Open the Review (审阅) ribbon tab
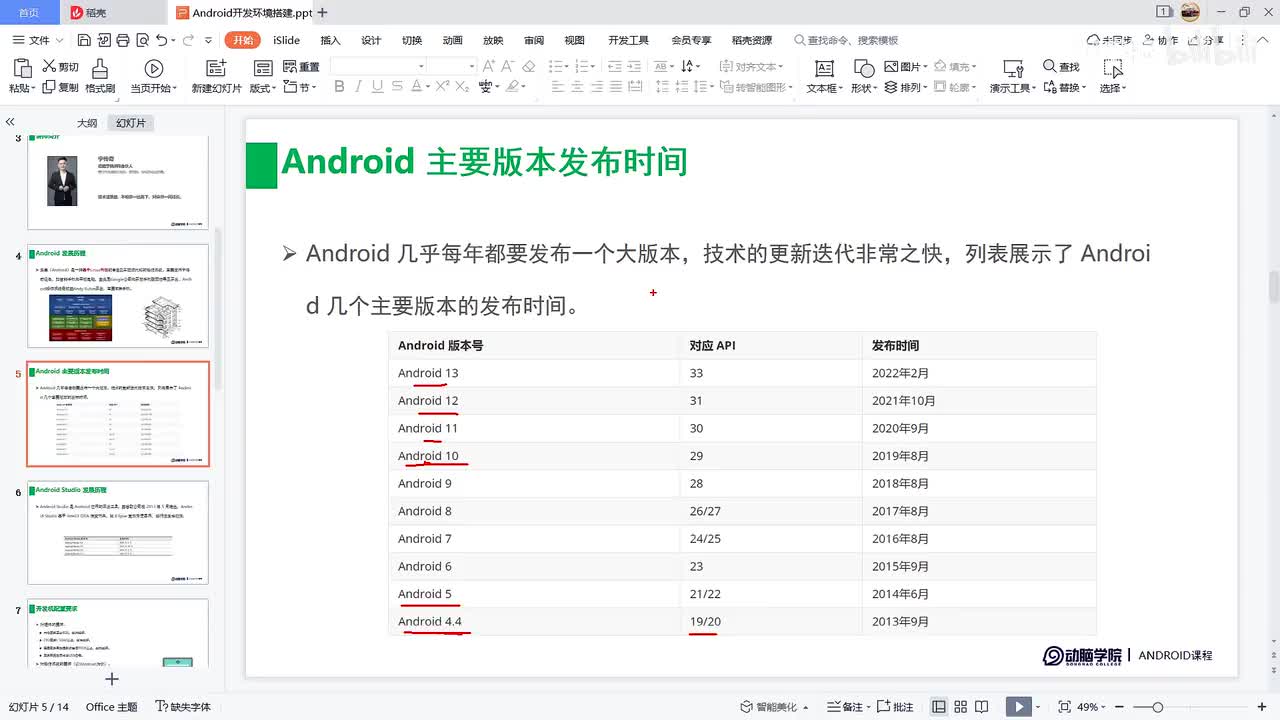This screenshot has width=1280, height=720. point(534,40)
